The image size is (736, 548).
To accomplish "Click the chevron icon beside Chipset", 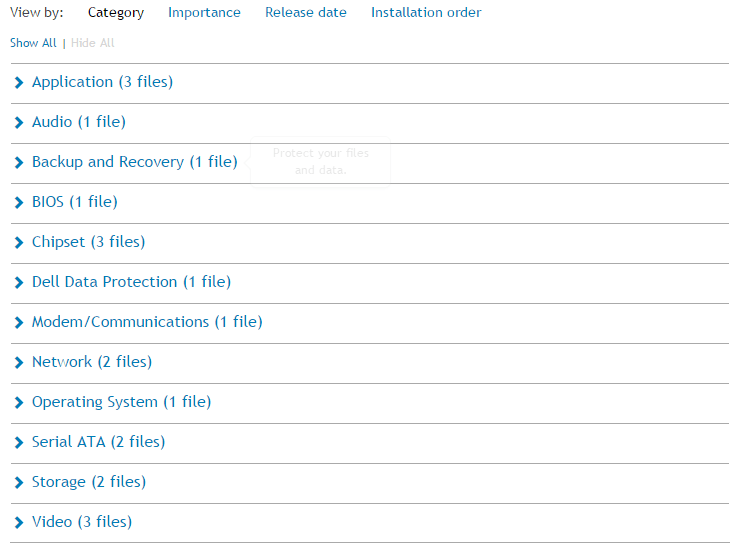I will point(19,242).
